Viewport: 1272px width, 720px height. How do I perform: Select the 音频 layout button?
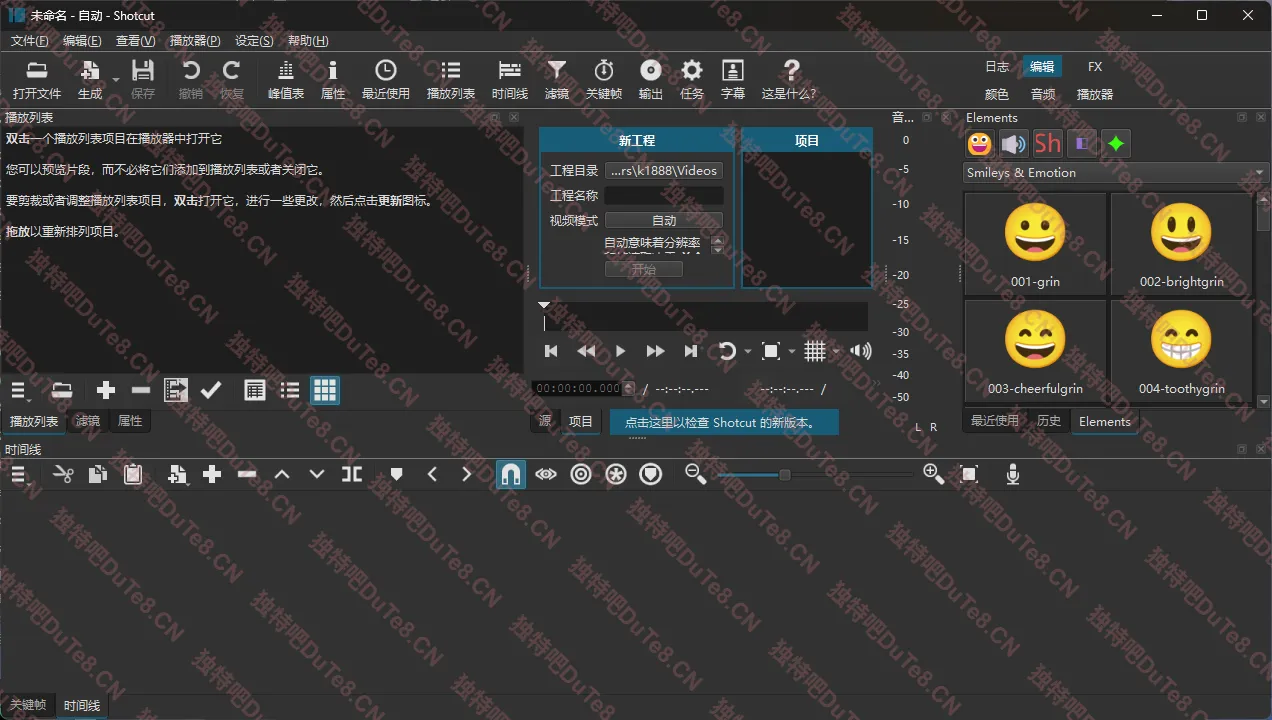[x=1043, y=94]
